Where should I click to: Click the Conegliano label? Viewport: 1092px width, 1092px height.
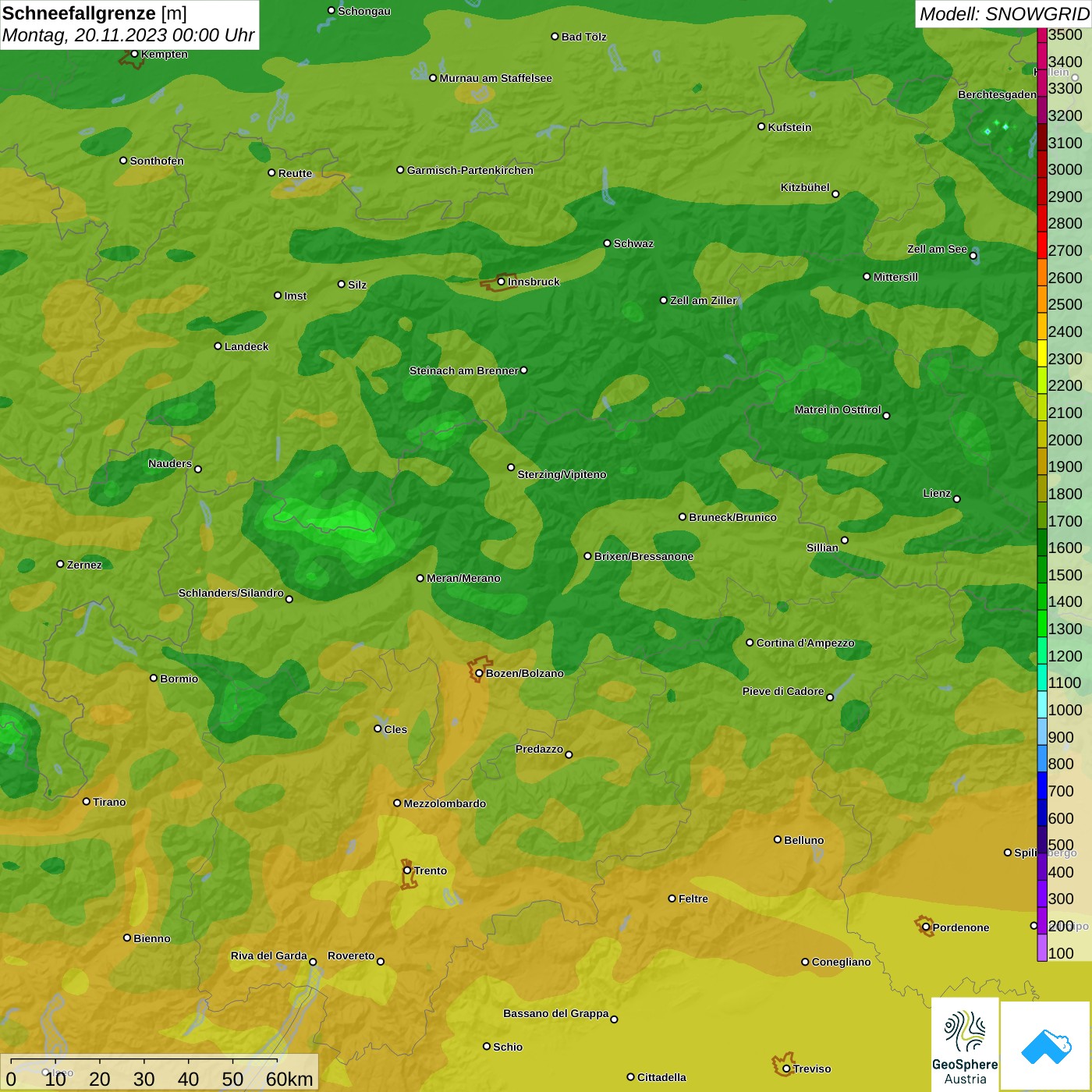point(841,962)
